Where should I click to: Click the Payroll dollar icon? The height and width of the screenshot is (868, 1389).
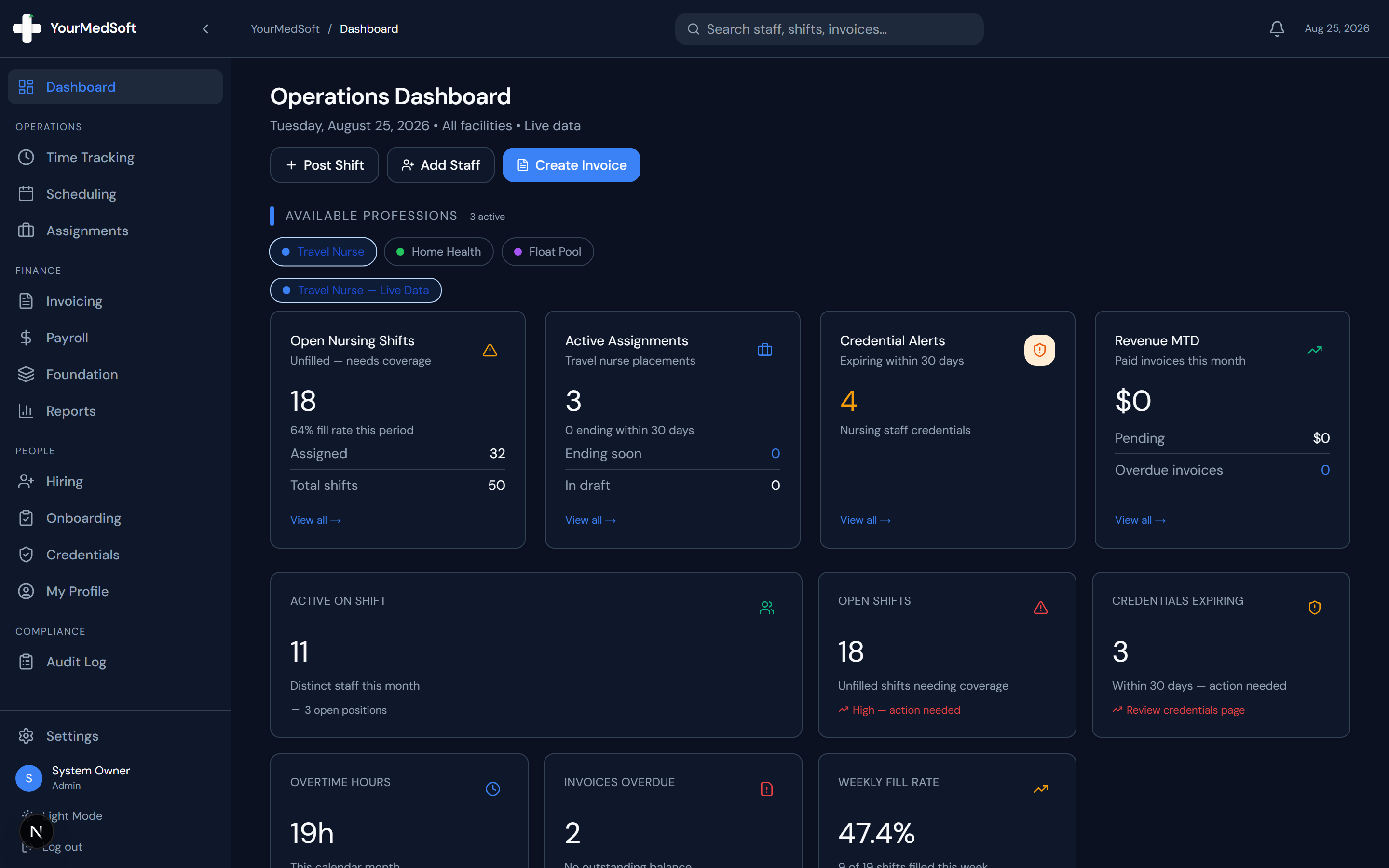(x=26, y=338)
